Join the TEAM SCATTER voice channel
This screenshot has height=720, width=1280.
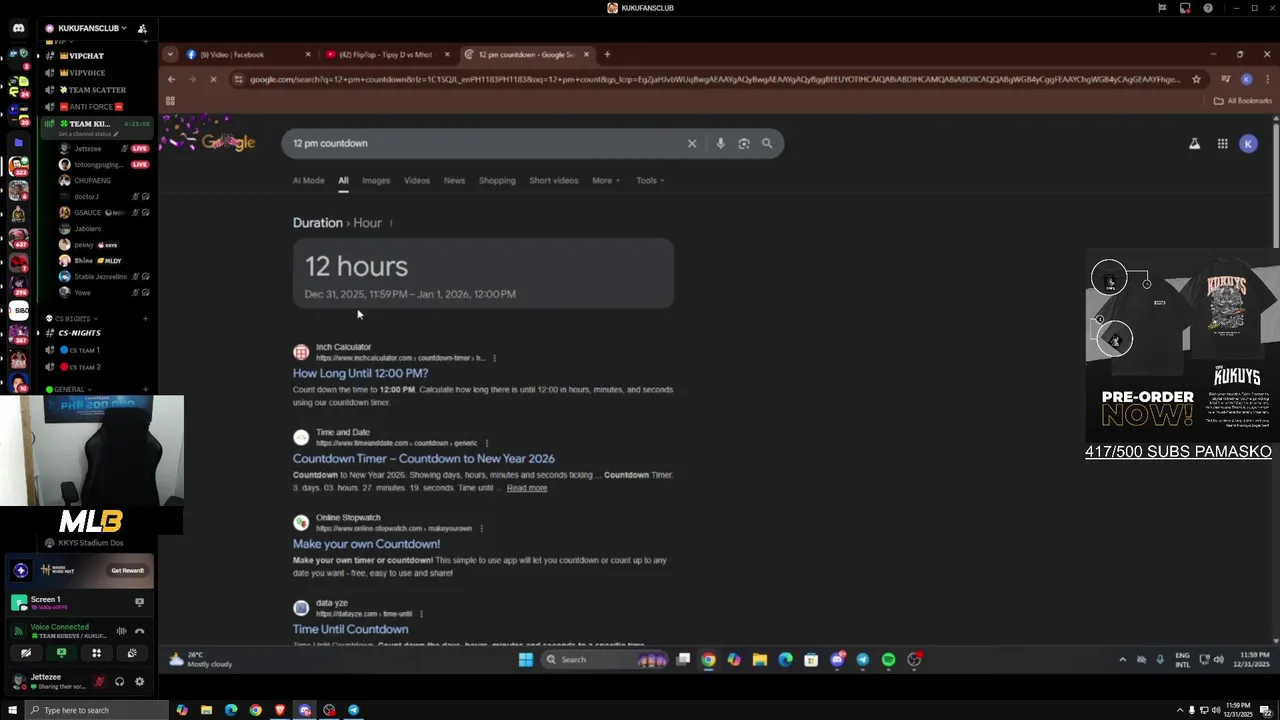(96, 90)
